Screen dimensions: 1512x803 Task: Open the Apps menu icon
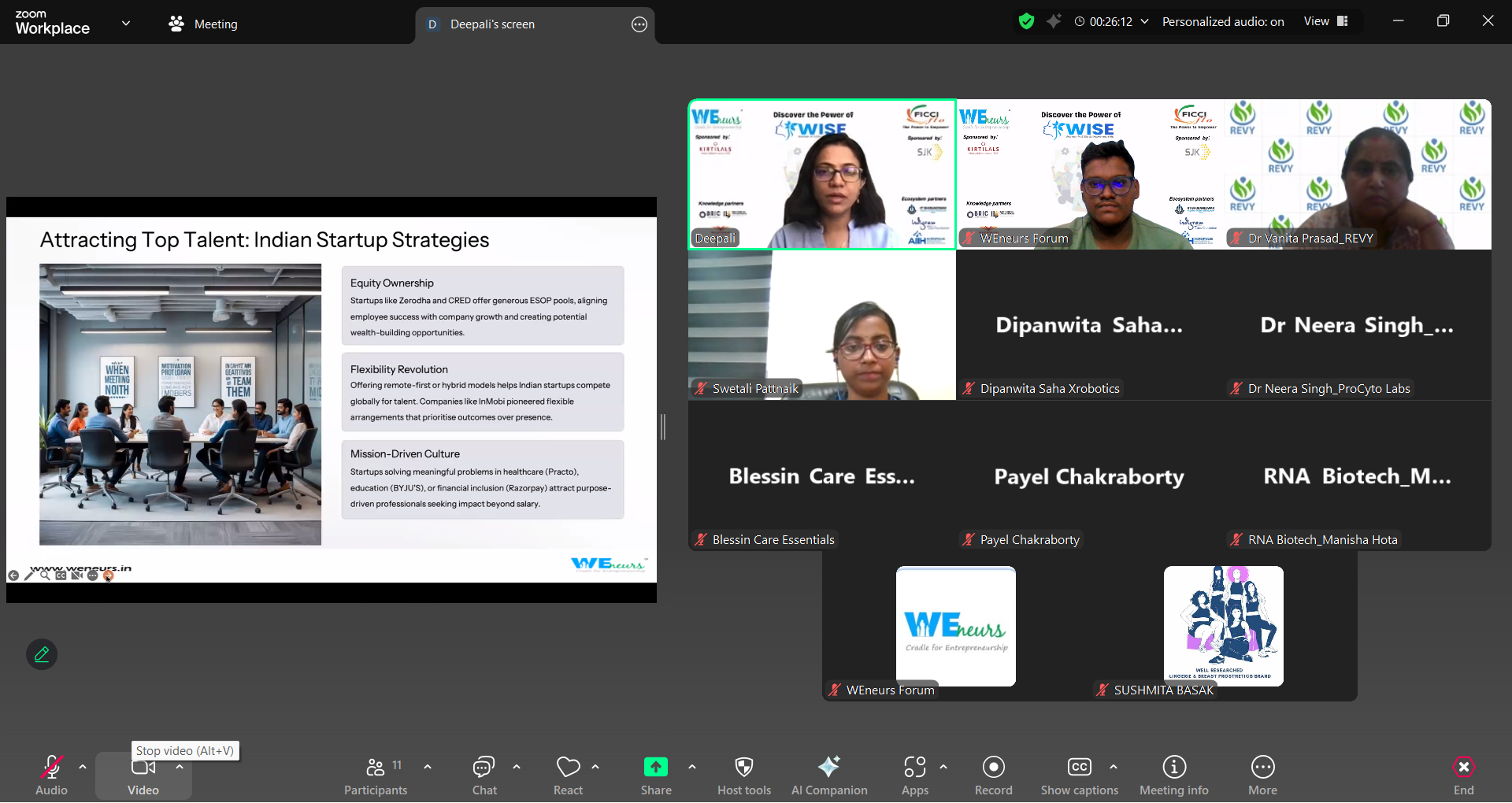click(x=914, y=775)
